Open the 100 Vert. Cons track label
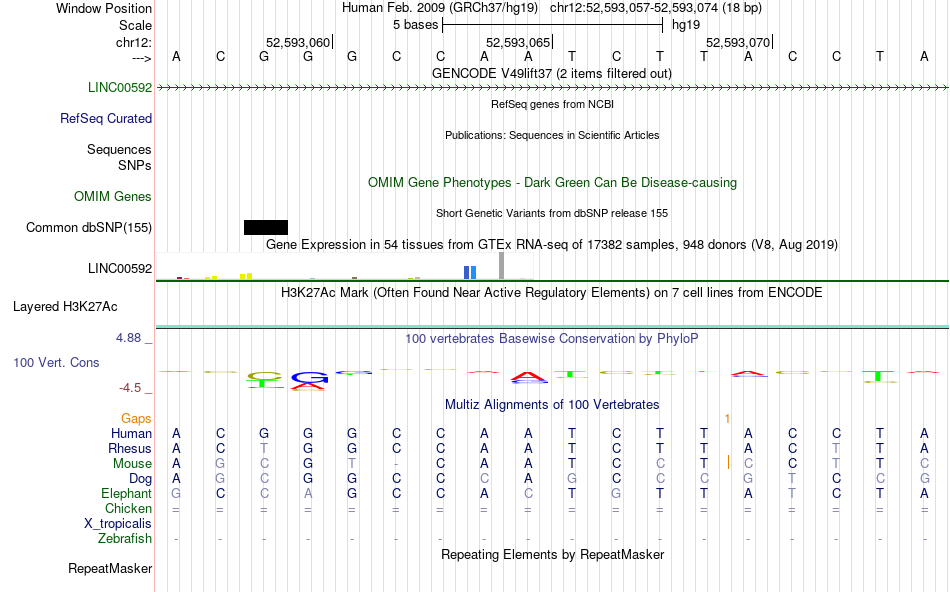The height and width of the screenshot is (592, 950). pyautogui.click(x=56, y=362)
